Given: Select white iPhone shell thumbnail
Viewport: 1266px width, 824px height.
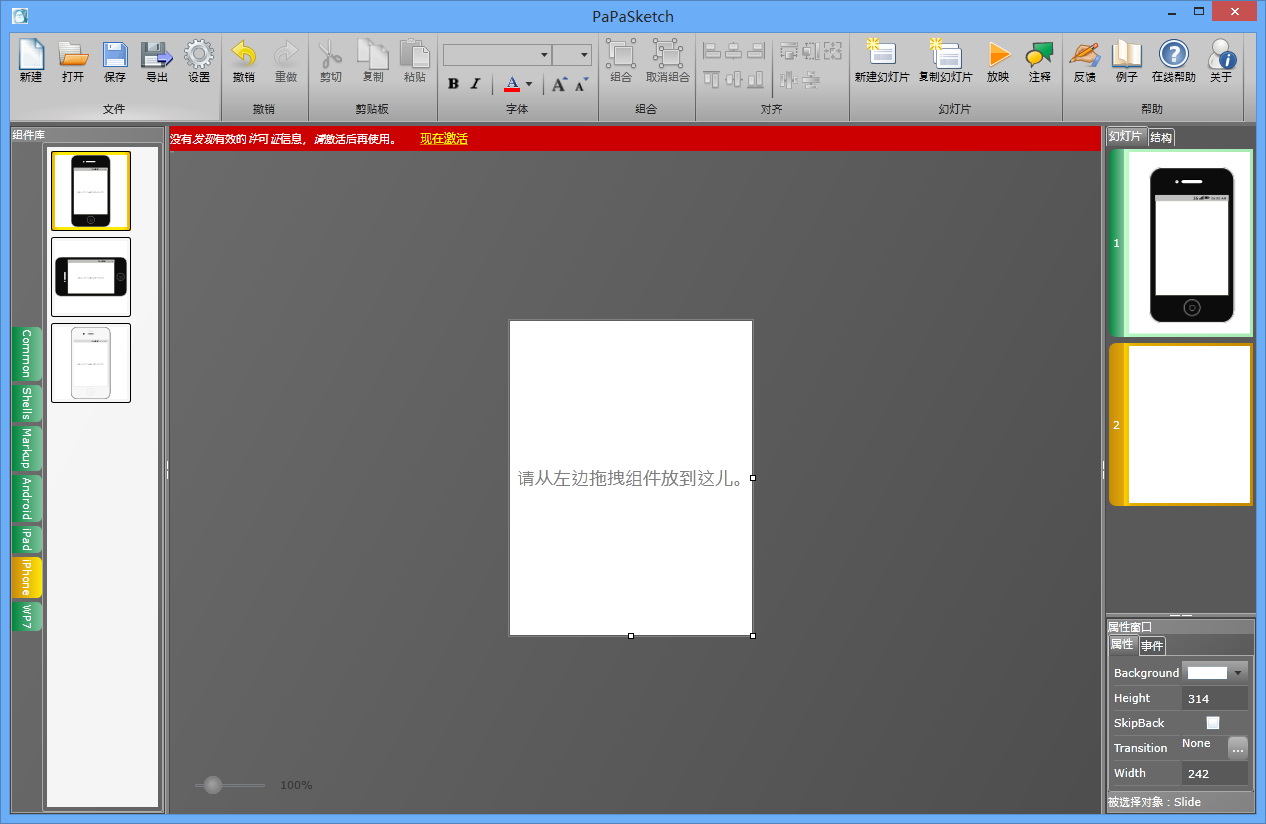Looking at the screenshot, I should pos(91,363).
